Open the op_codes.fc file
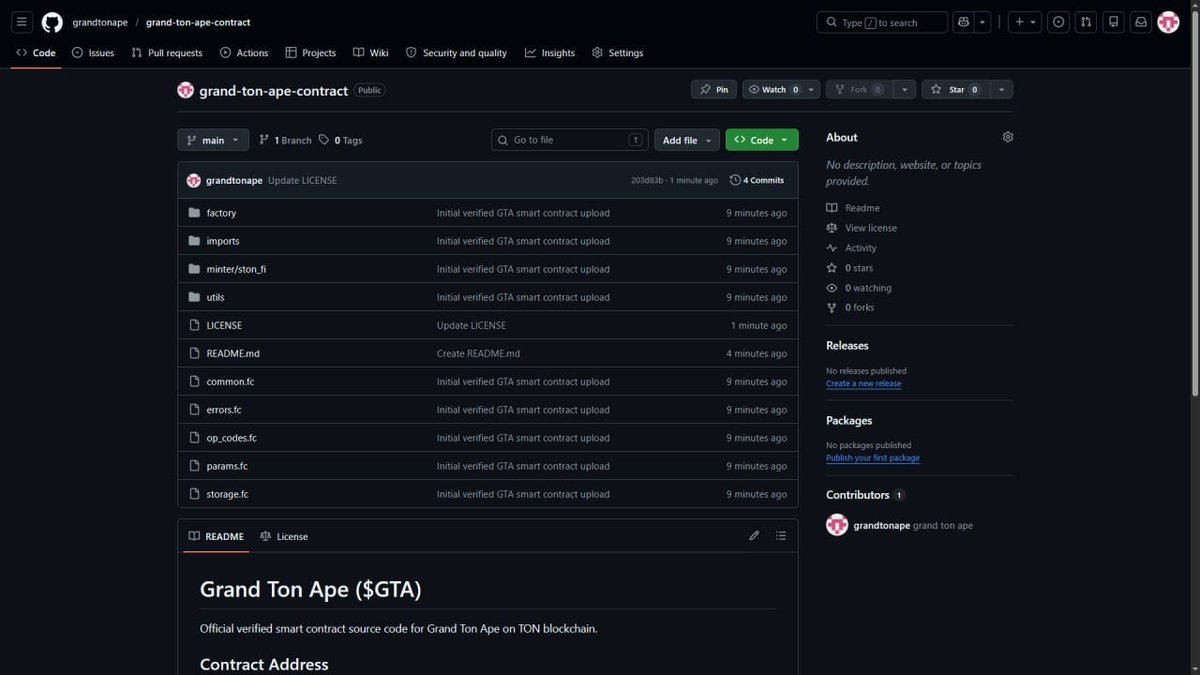The image size is (1200, 675). click(x=232, y=438)
